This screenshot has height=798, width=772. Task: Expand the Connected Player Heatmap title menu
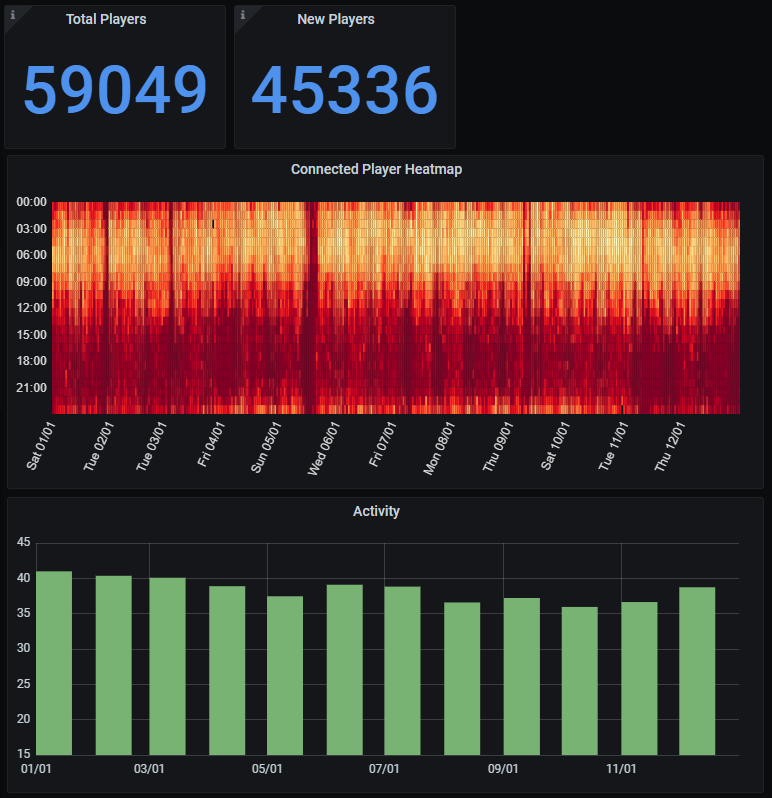(376, 169)
